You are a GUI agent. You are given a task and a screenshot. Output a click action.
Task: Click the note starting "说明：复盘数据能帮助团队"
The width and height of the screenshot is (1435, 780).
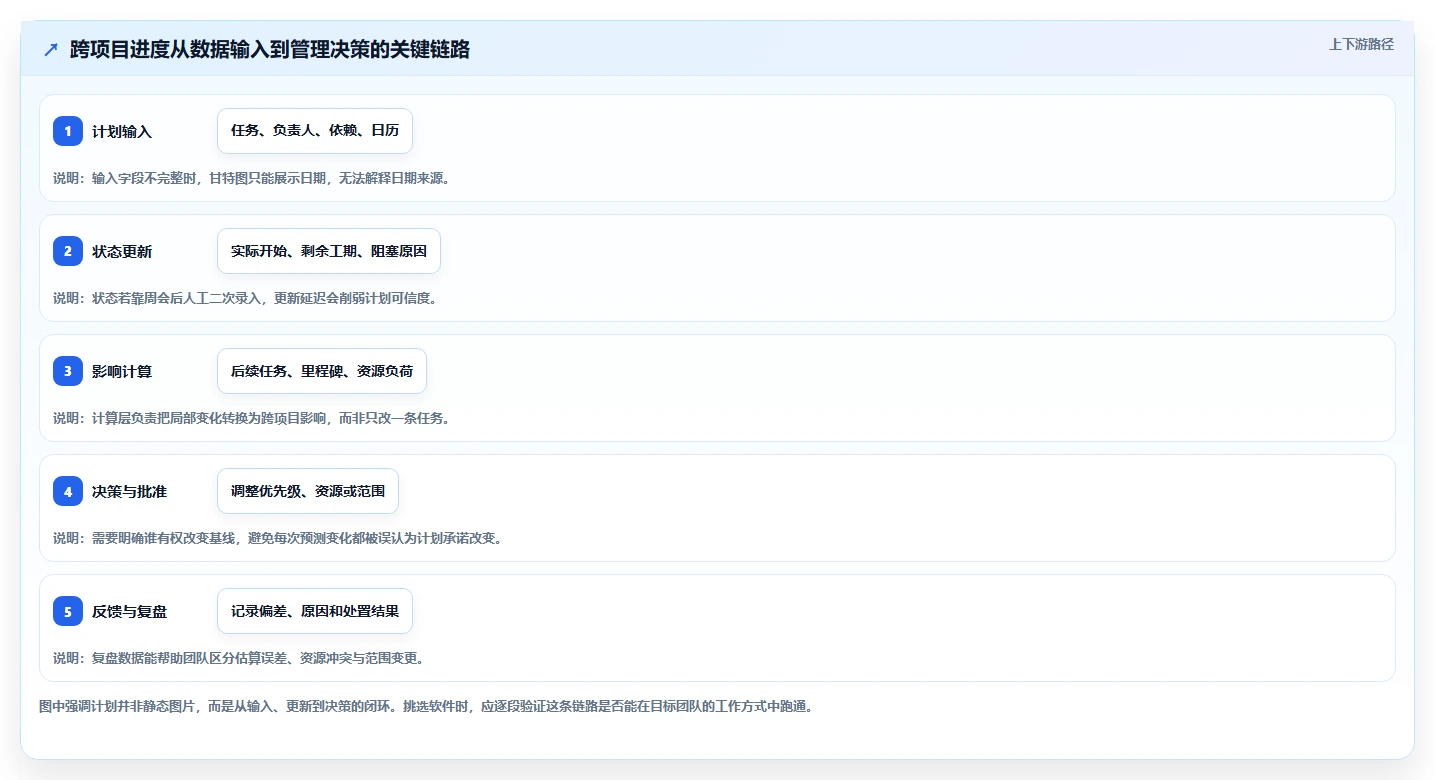(238, 658)
